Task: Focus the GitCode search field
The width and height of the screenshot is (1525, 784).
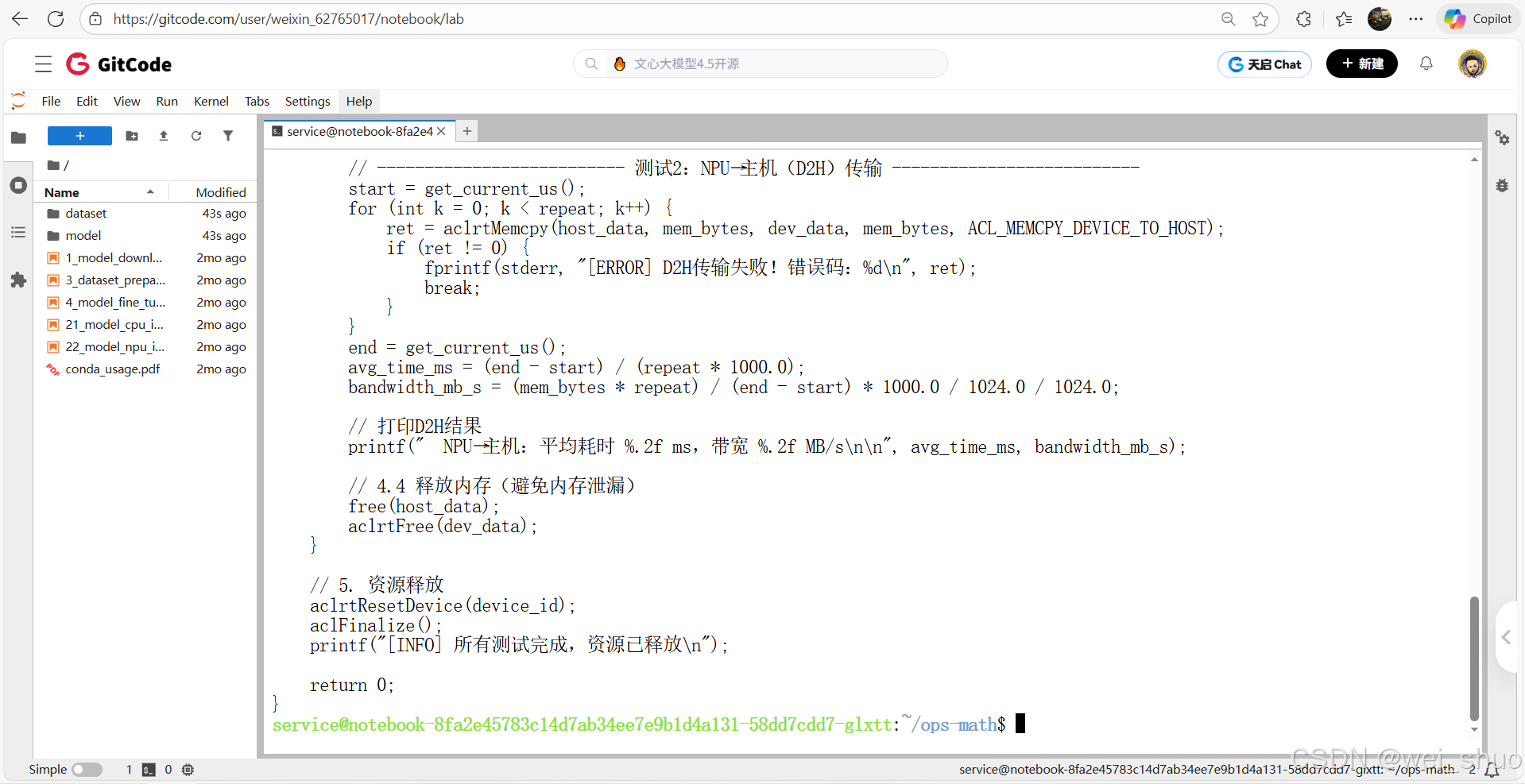Action: (x=761, y=64)
